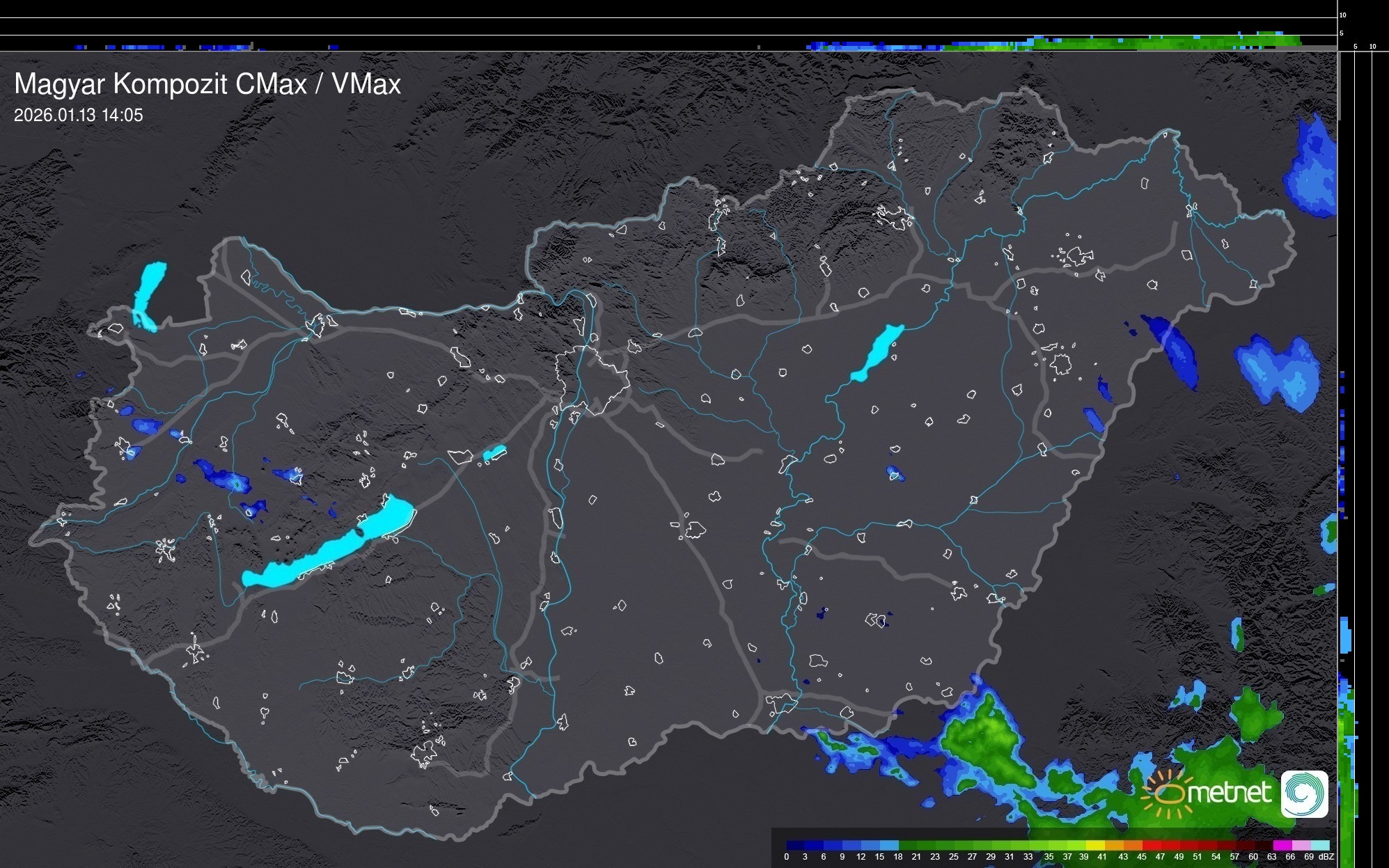The height and width of the screenshot is (868, 1389).
Task: Click the small Lake Velence shape
Action: coord(494,453)
